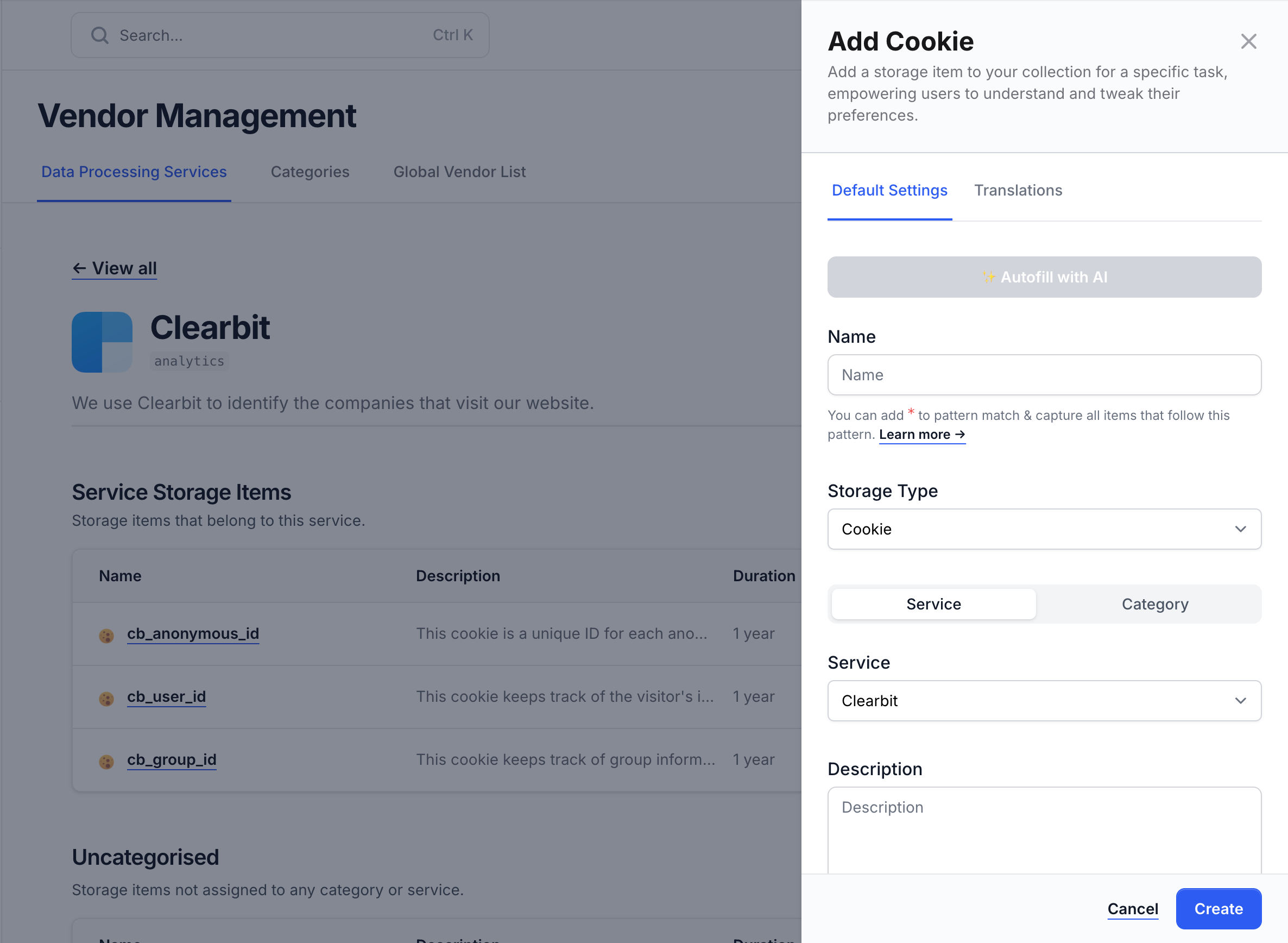Focus the cookie Name input field

coord(1044,375)
